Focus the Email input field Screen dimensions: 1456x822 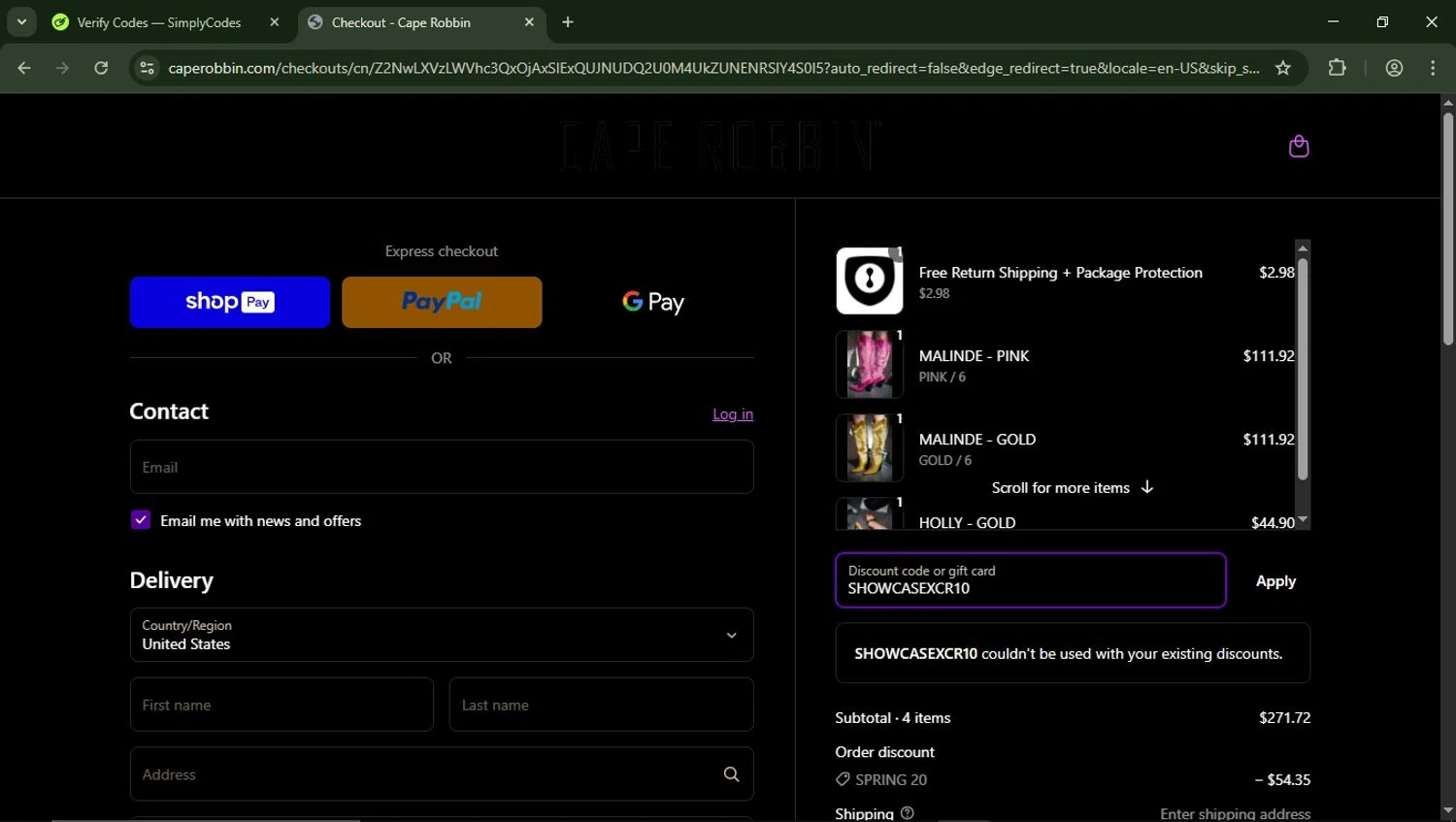coord(442,467)
